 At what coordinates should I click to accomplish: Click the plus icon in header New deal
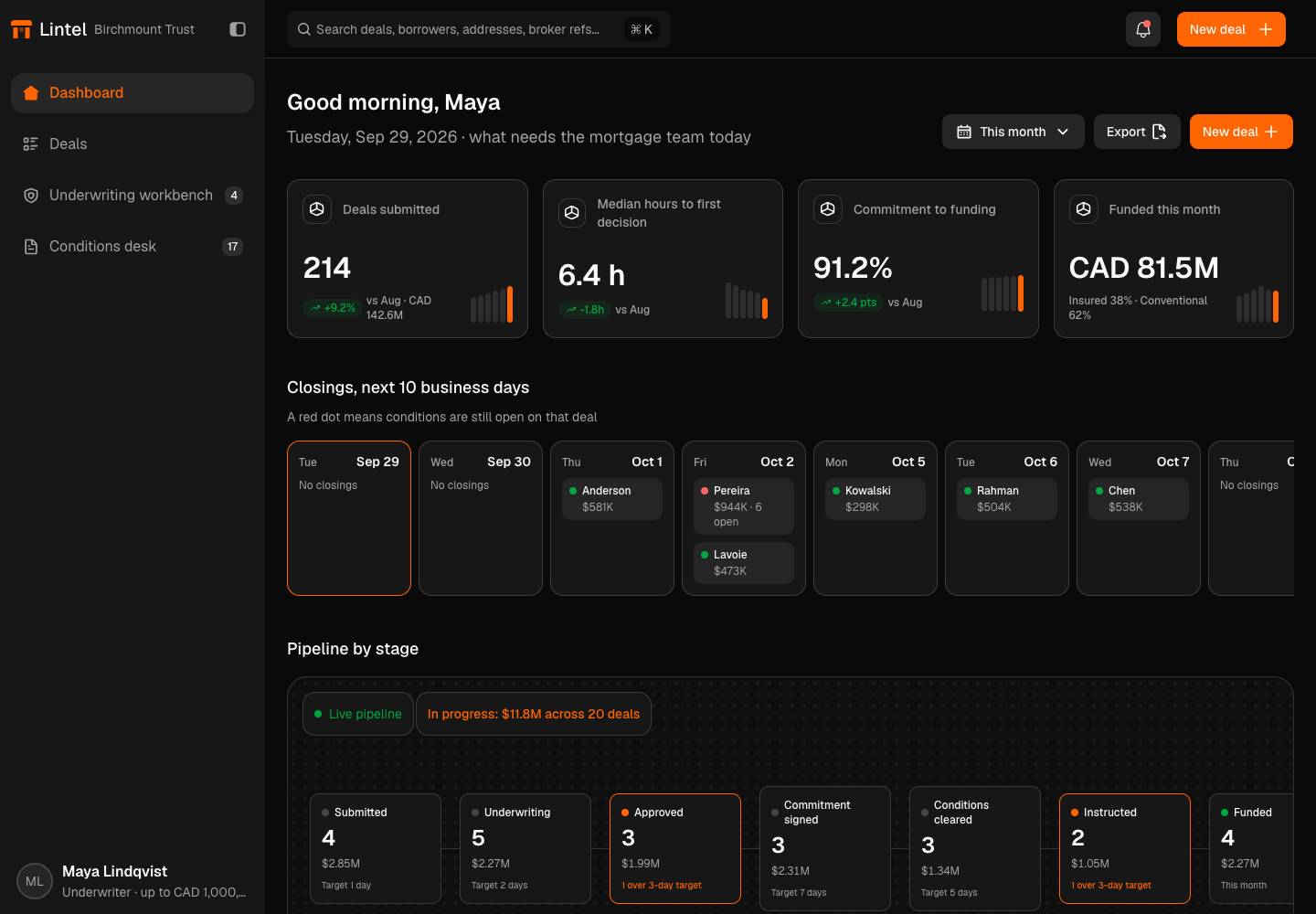(1271, 132)
